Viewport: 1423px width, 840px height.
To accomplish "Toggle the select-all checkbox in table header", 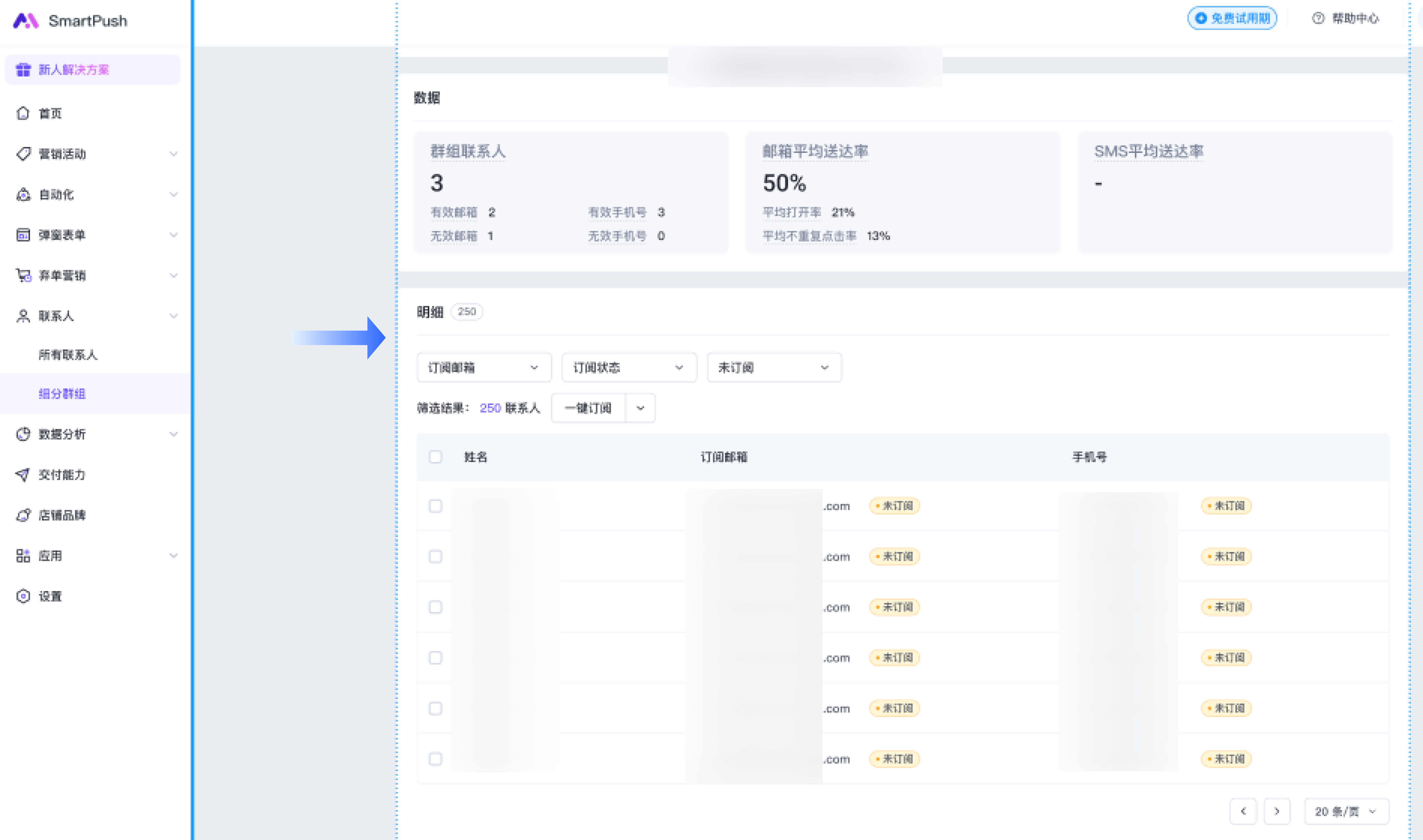I will [x=435, y=457].
